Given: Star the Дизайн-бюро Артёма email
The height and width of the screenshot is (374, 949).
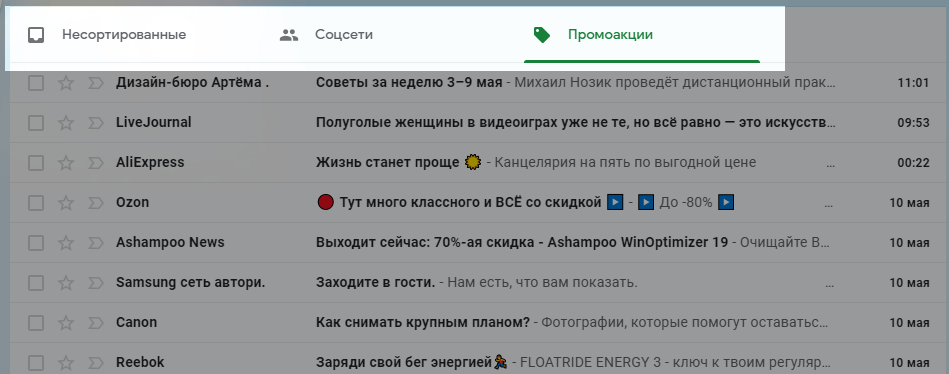Looking at the screenshot, I should pyautogui.click(x=65, y=83).
